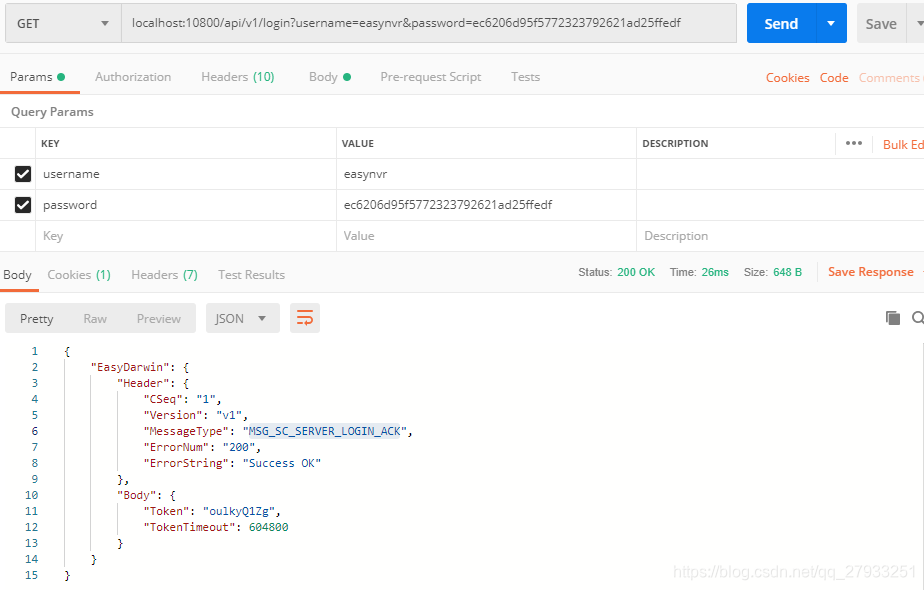
Task: Click the password hash value cell
Action: (486, 205)
